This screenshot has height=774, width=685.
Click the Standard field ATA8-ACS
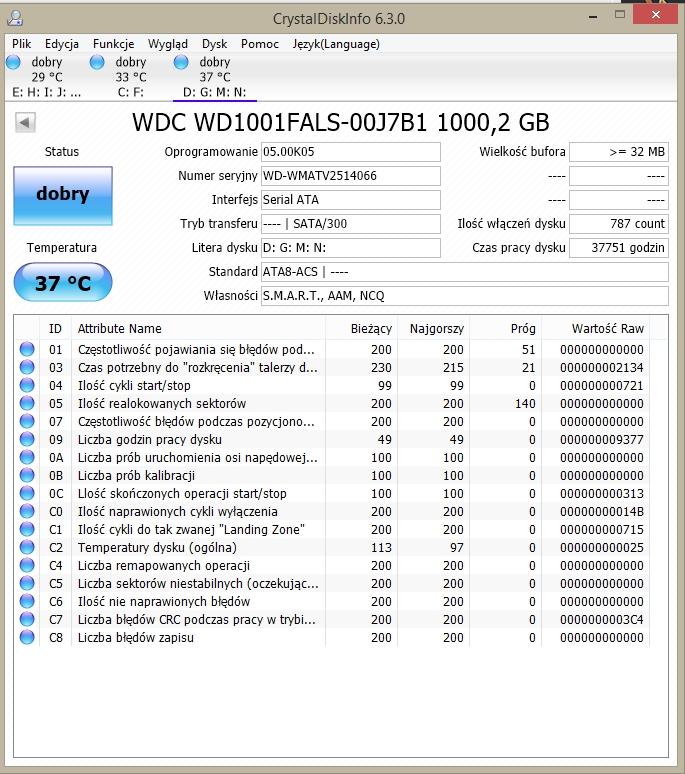(x=464, y=272)
